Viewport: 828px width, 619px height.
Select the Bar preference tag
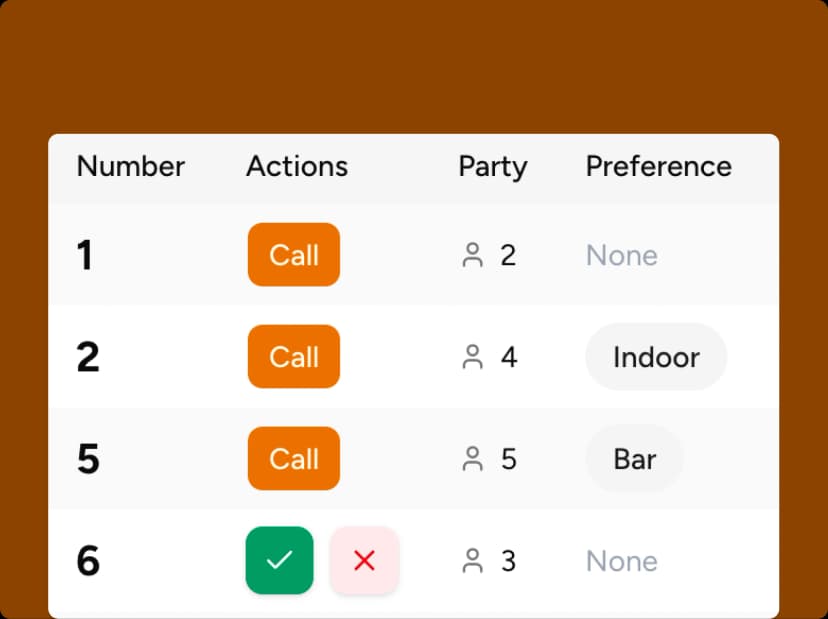click(x=634, y=459)
